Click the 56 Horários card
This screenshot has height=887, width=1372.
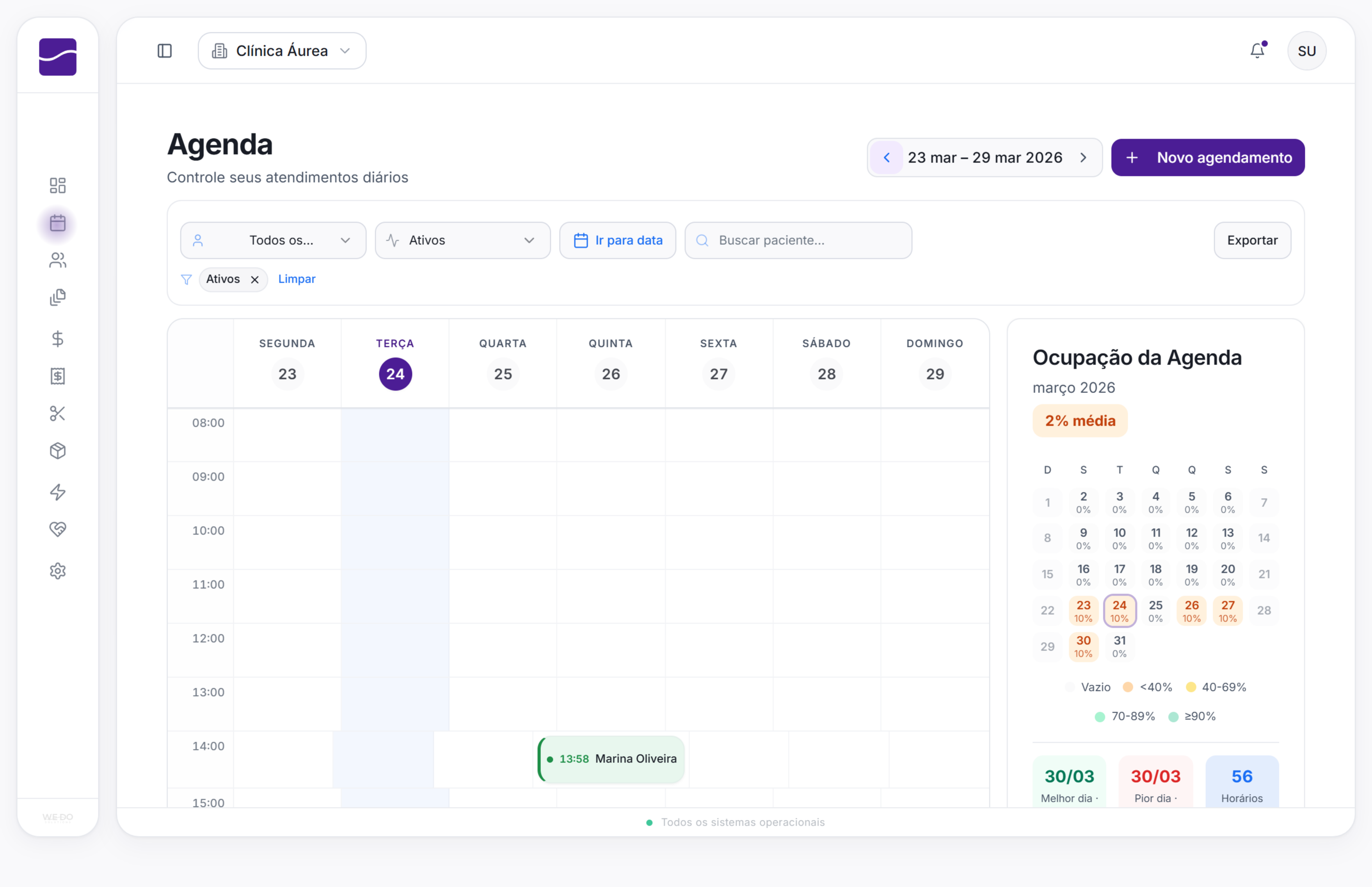[x=1242, y=782]
